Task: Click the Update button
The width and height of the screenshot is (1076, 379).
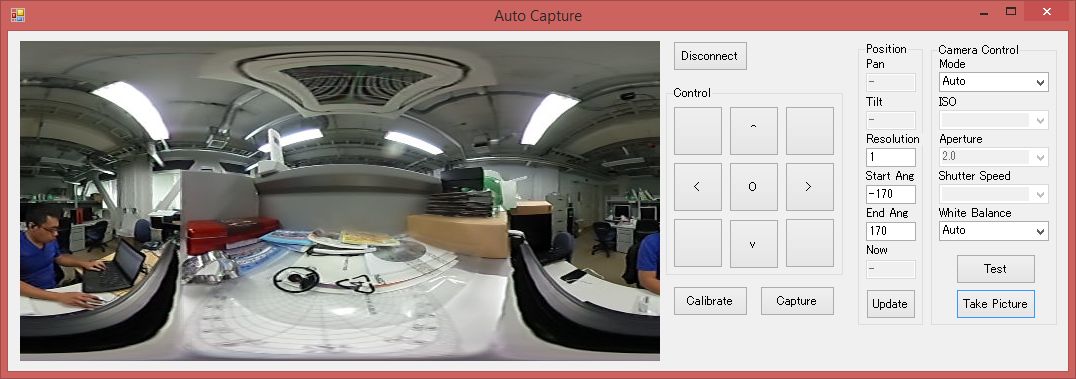Action: [x=890, y=304]
